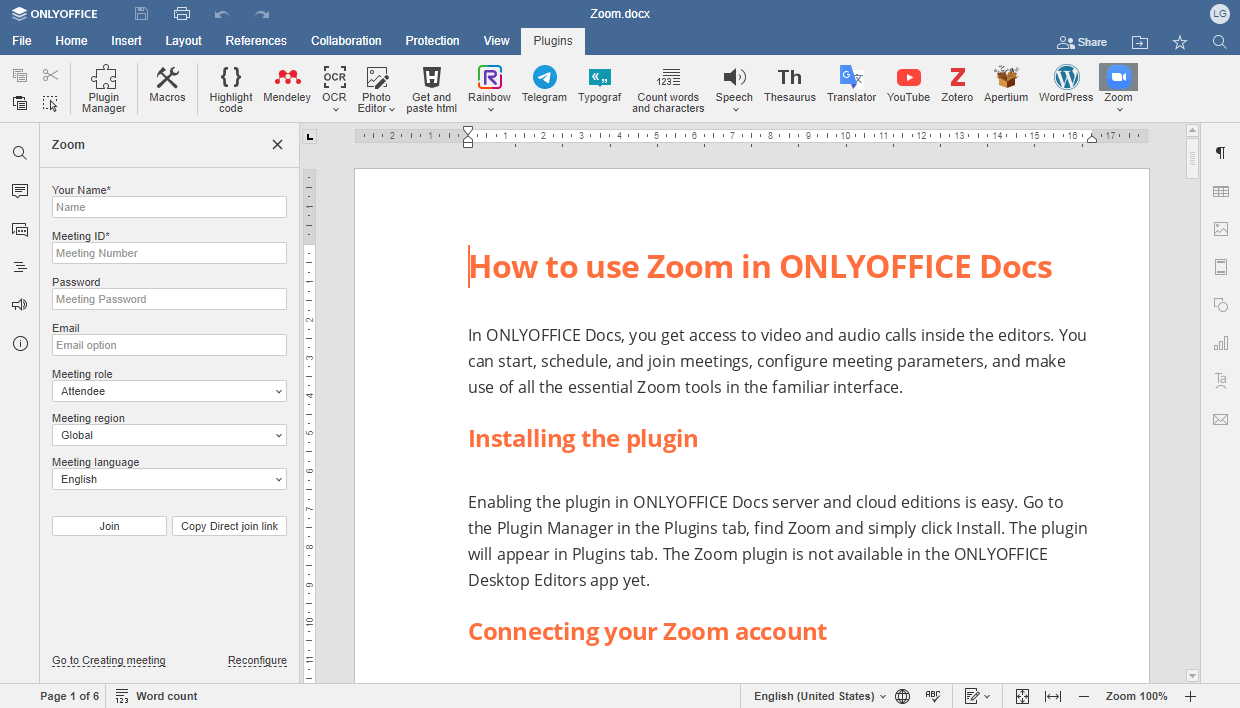This screenshot has width=1240, height=708.
Task: Change document language English (United States)
Action: 820,696
